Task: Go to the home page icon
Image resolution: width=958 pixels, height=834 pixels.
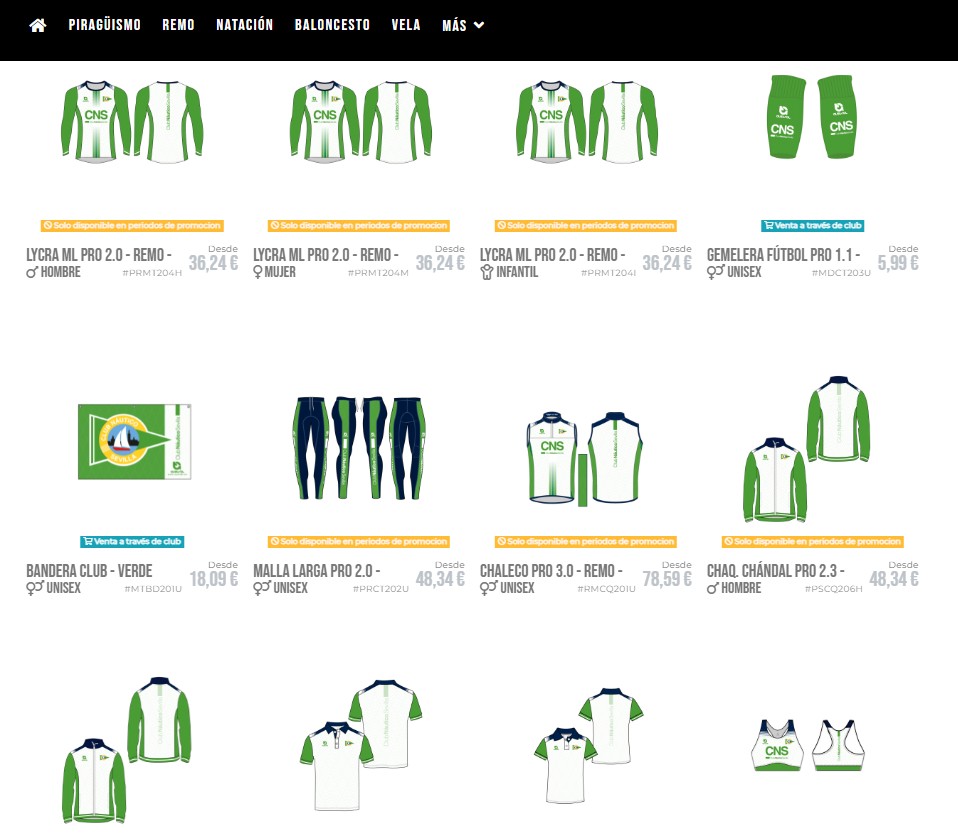Action: point(38,25)
